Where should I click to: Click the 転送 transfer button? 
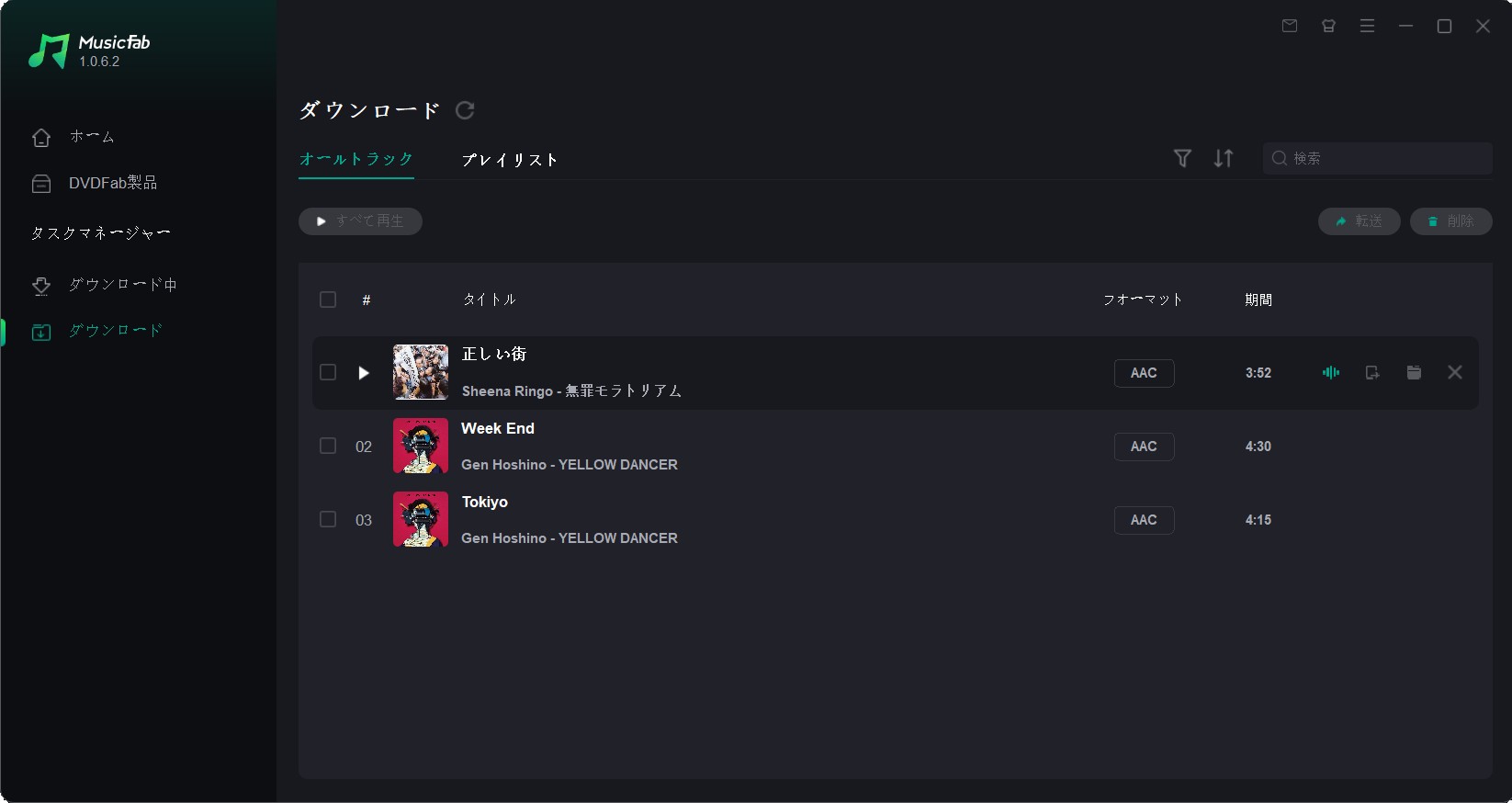click(1359, 221)
